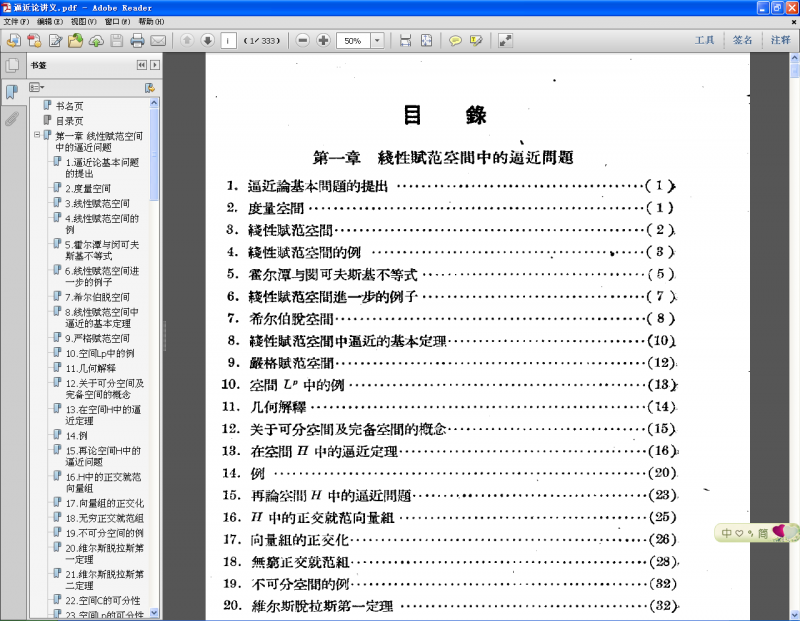Screen dimensions: 800x621
Task: Click the bookmarks list scroll-up arrow
Action: [154, 103]
